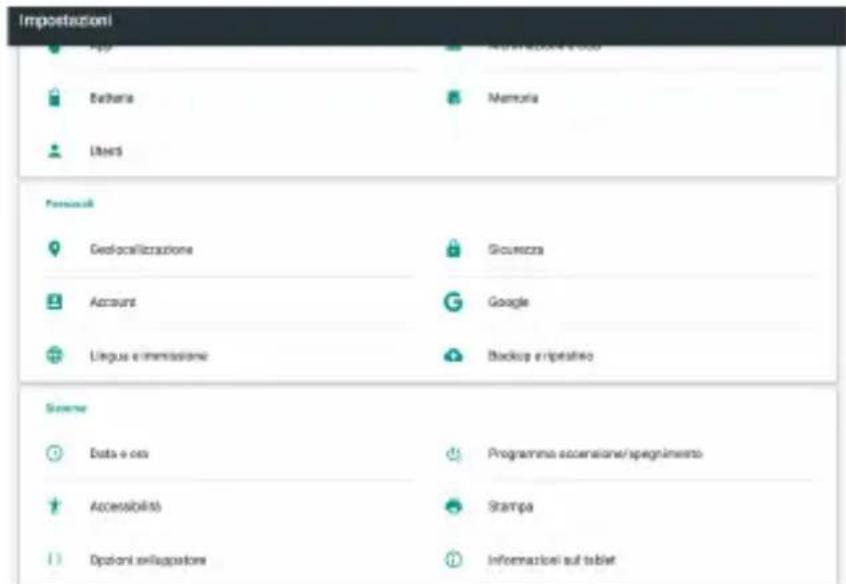Open the Memoria storage icon

454,98
